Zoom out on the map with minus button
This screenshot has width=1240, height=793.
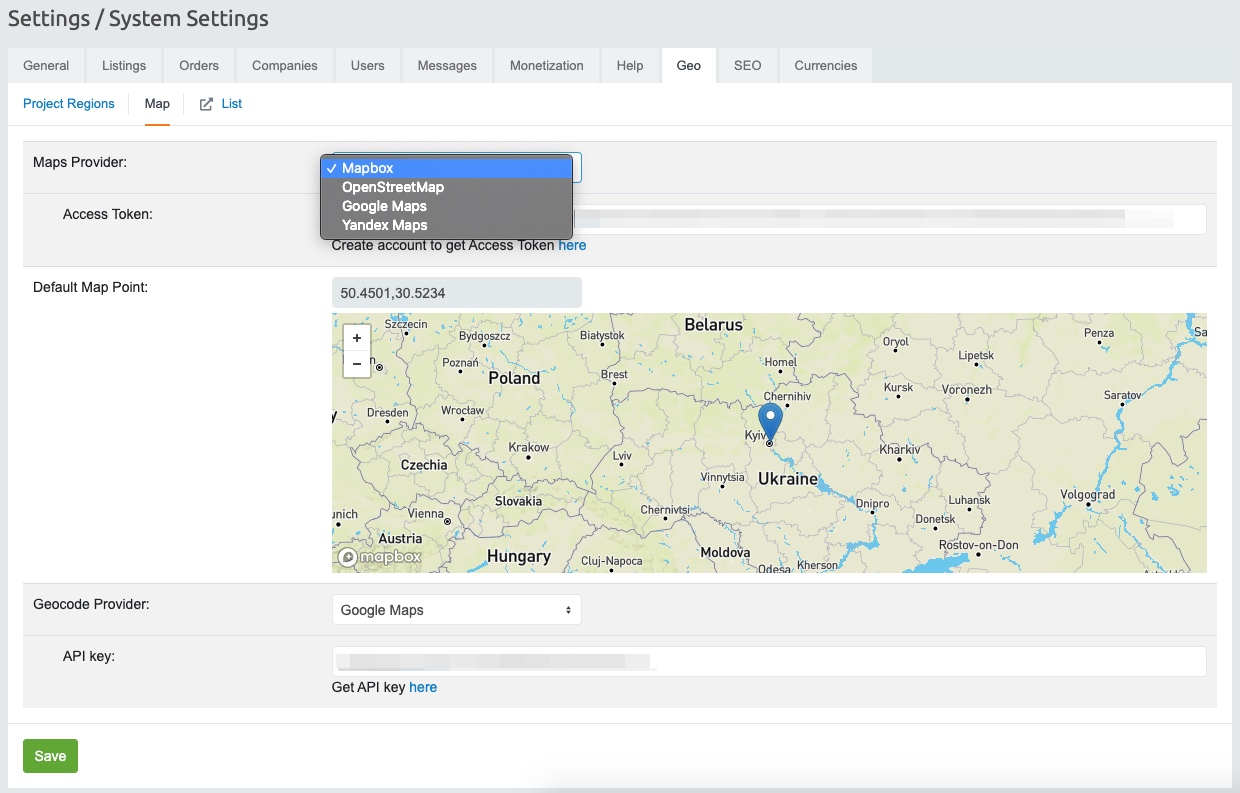pyautogui.click(x=357, y=364)
